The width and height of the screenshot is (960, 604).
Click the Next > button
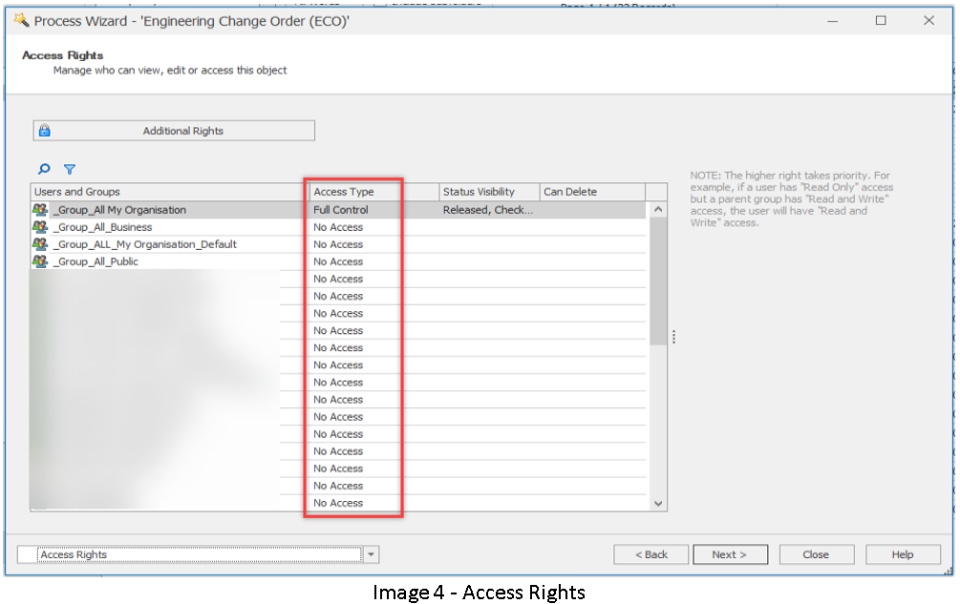coord(730,554)
